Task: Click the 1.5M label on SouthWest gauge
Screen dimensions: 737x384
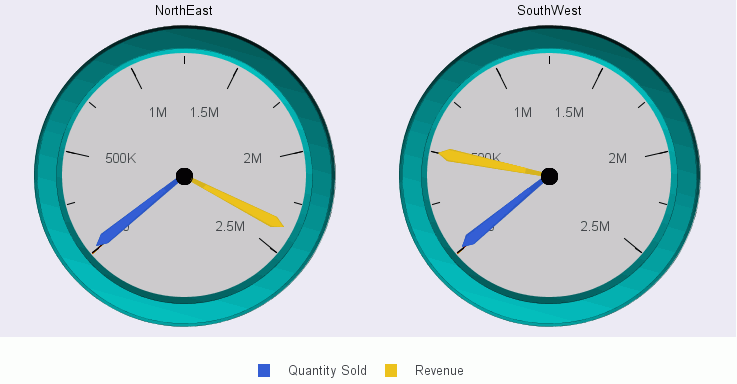Action: (x=569, y=113)
